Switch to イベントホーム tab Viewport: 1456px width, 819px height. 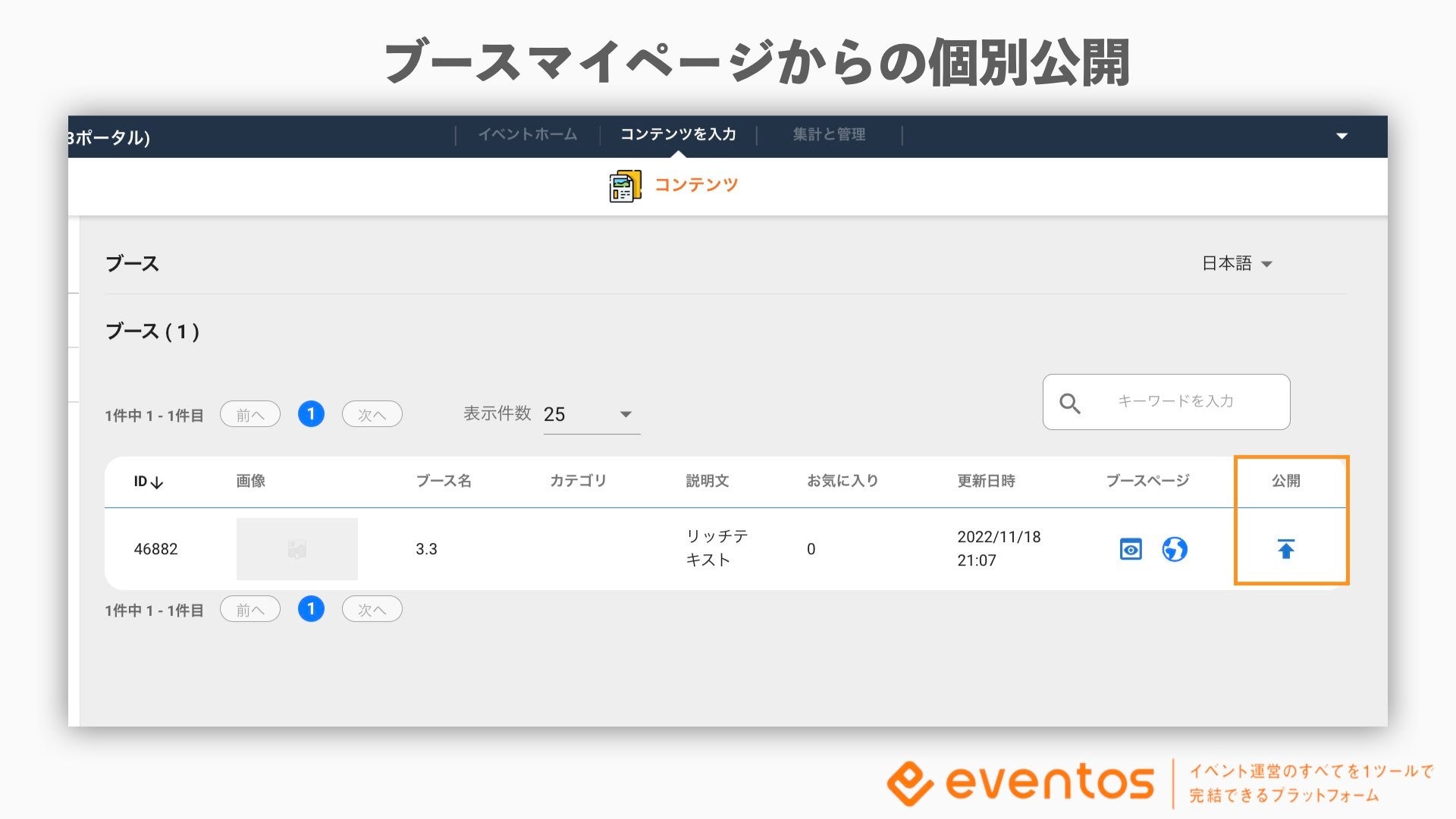point(527,135)
